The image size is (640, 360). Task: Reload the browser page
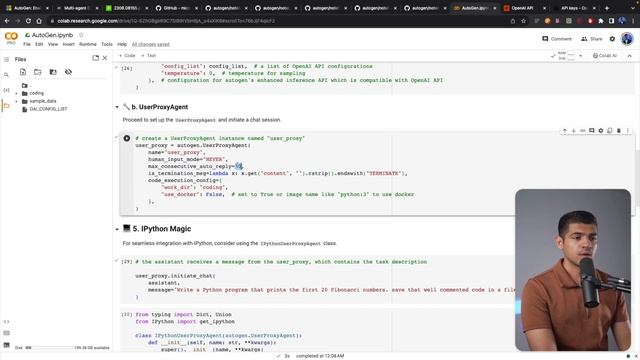[x=28, y=21]
